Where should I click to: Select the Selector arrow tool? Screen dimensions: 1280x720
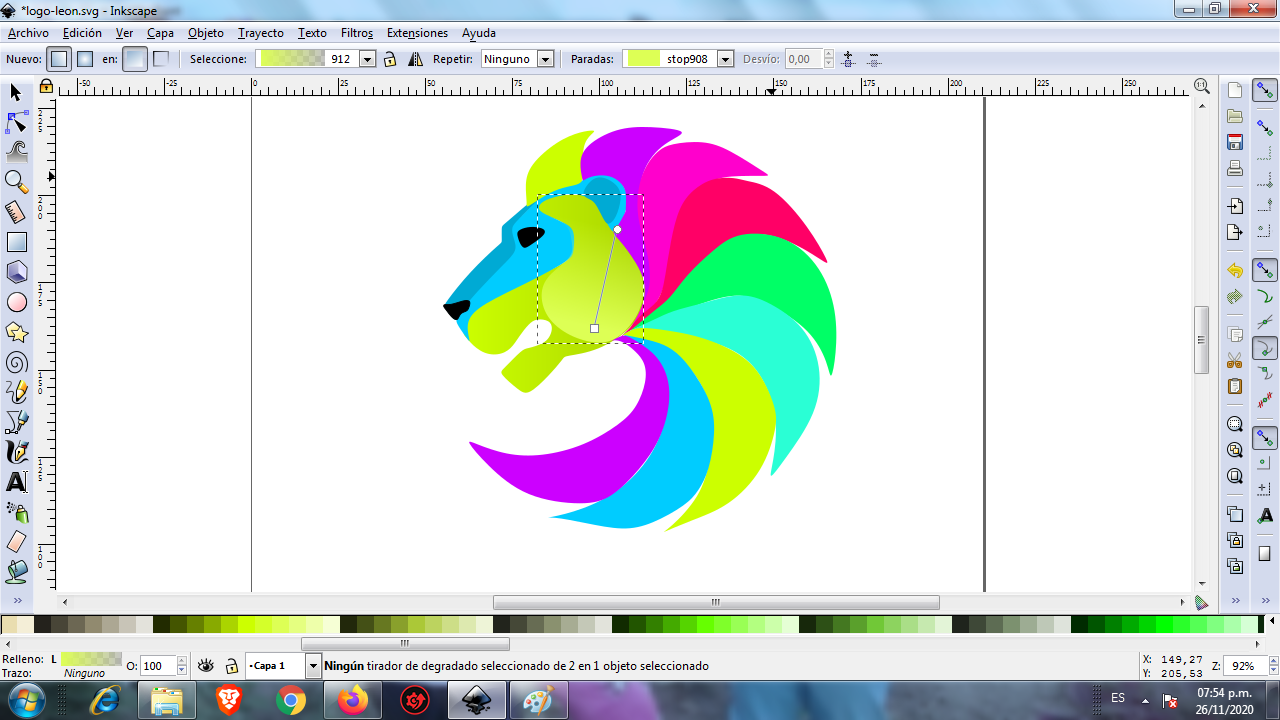coord(16,93)
